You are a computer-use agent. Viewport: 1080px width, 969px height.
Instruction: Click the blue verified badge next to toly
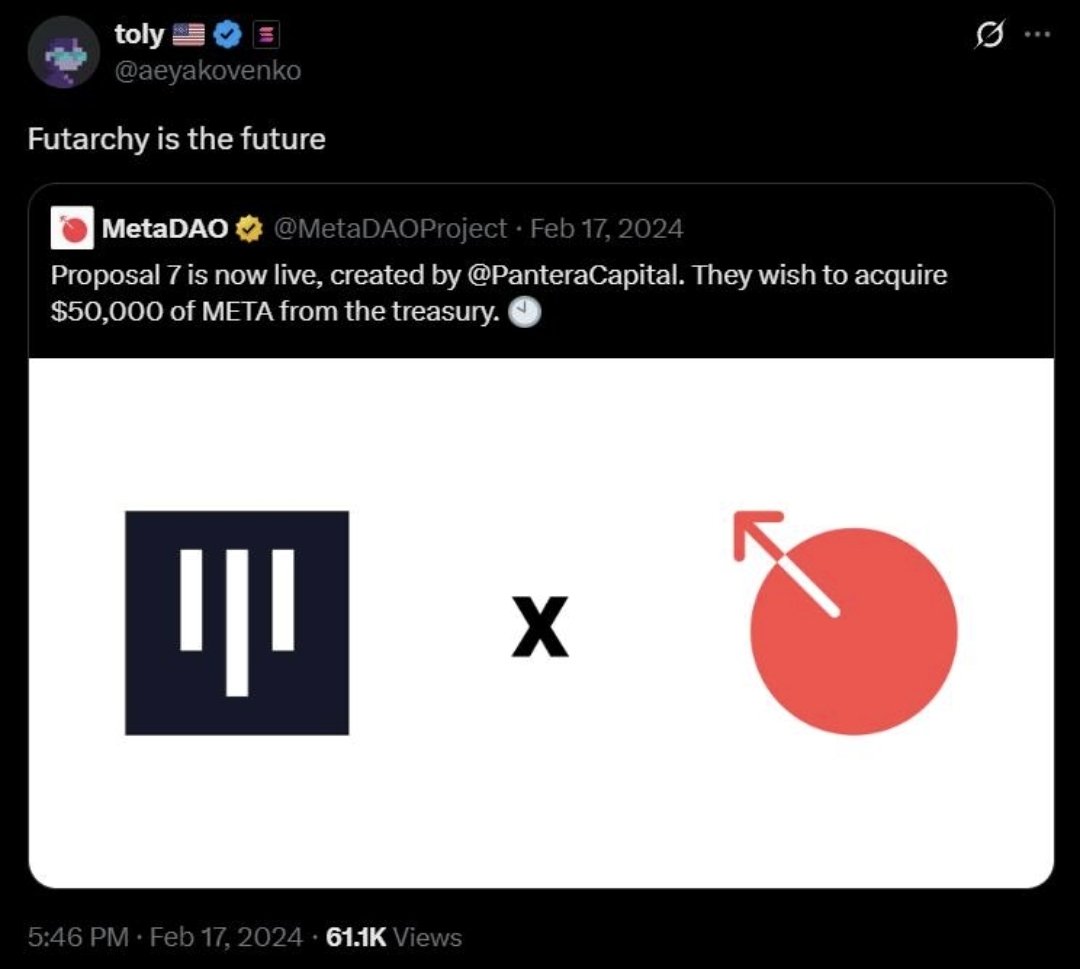click(228, 35)
